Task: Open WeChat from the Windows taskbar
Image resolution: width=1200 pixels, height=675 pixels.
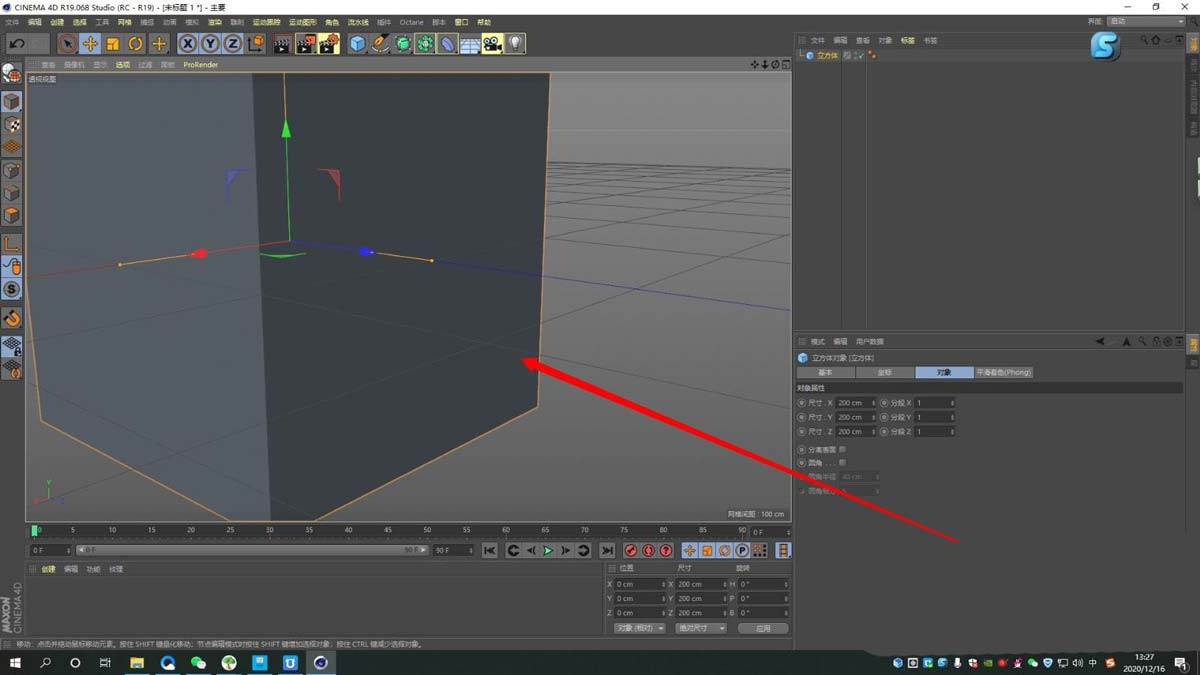Action: 198,662
